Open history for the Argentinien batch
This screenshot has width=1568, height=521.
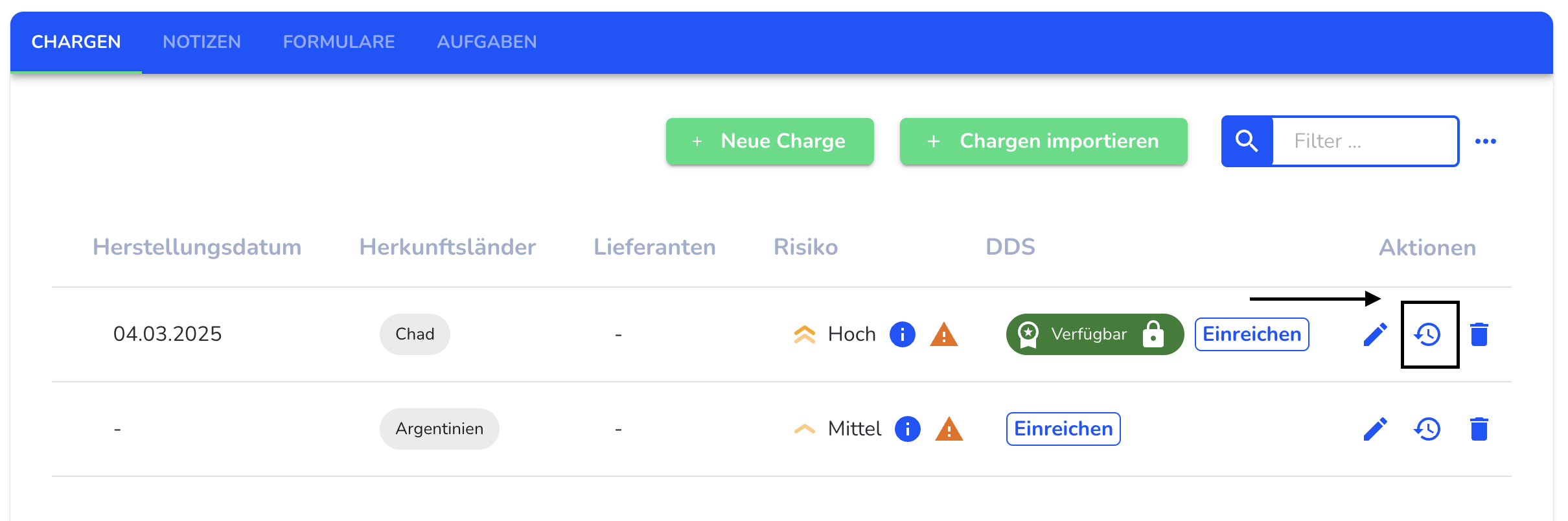[1427, 429]
